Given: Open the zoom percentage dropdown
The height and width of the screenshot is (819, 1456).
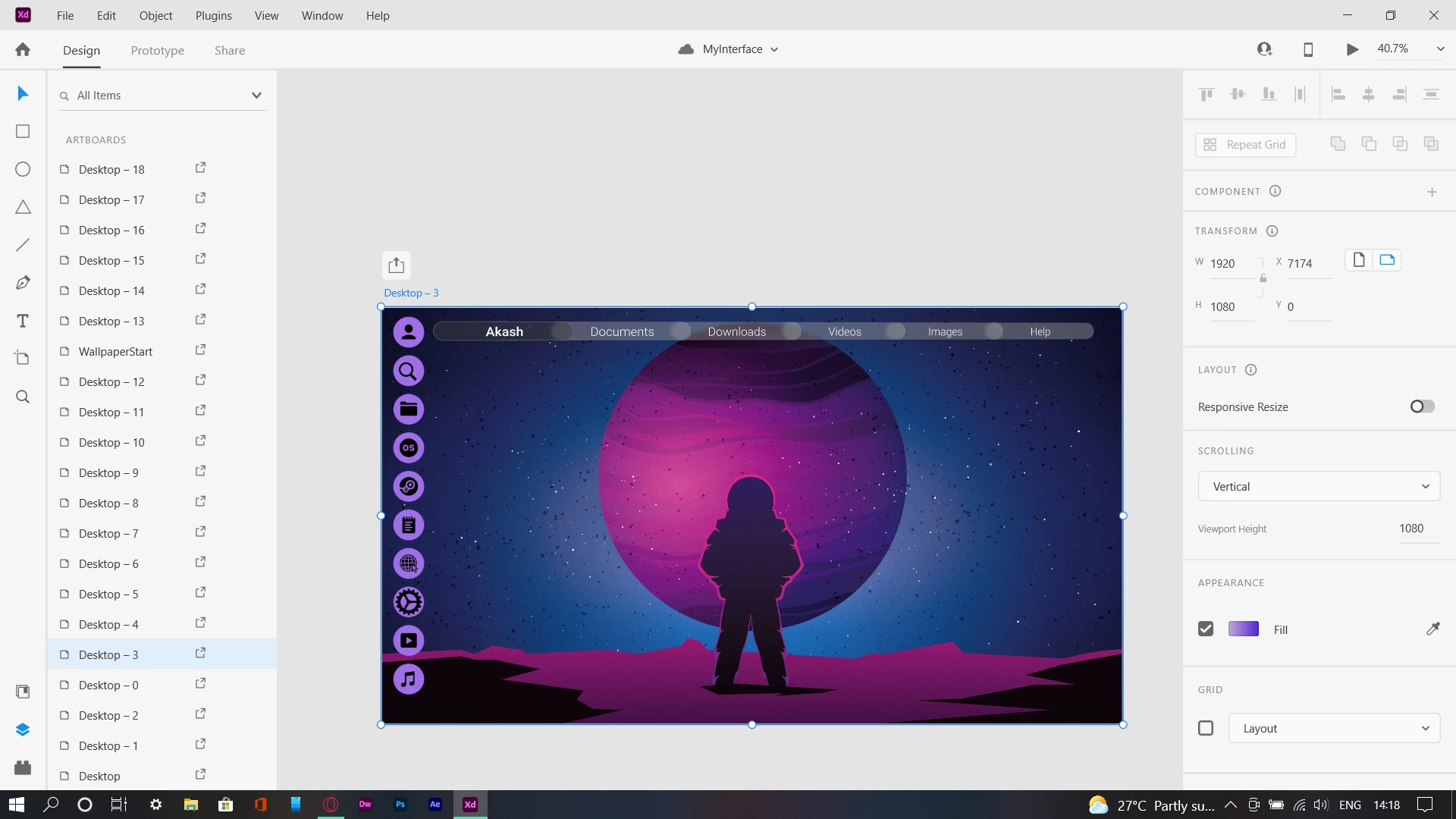Looking at the screenshot, I should coord(1440,49).
